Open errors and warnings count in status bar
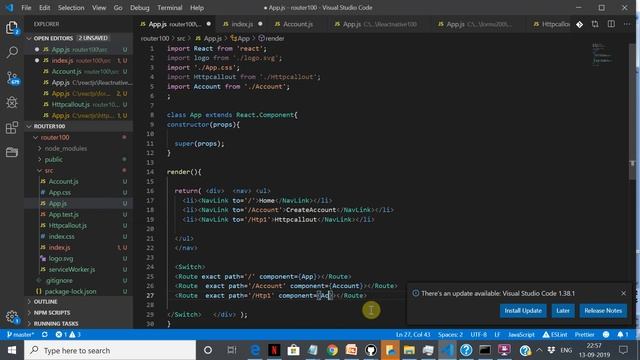640x360 pixels. [68, 334]
